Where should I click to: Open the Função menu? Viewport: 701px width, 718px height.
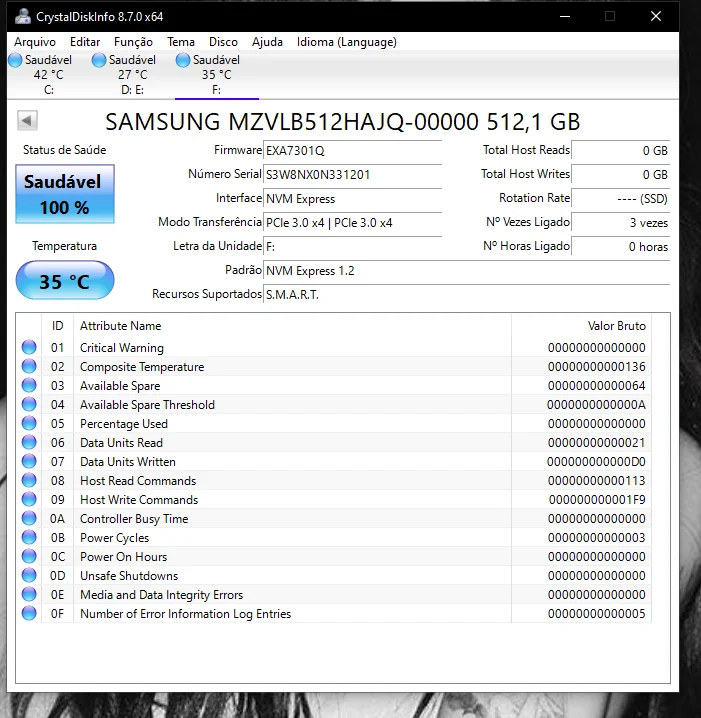pyautogui.click(x=133, y=42)
